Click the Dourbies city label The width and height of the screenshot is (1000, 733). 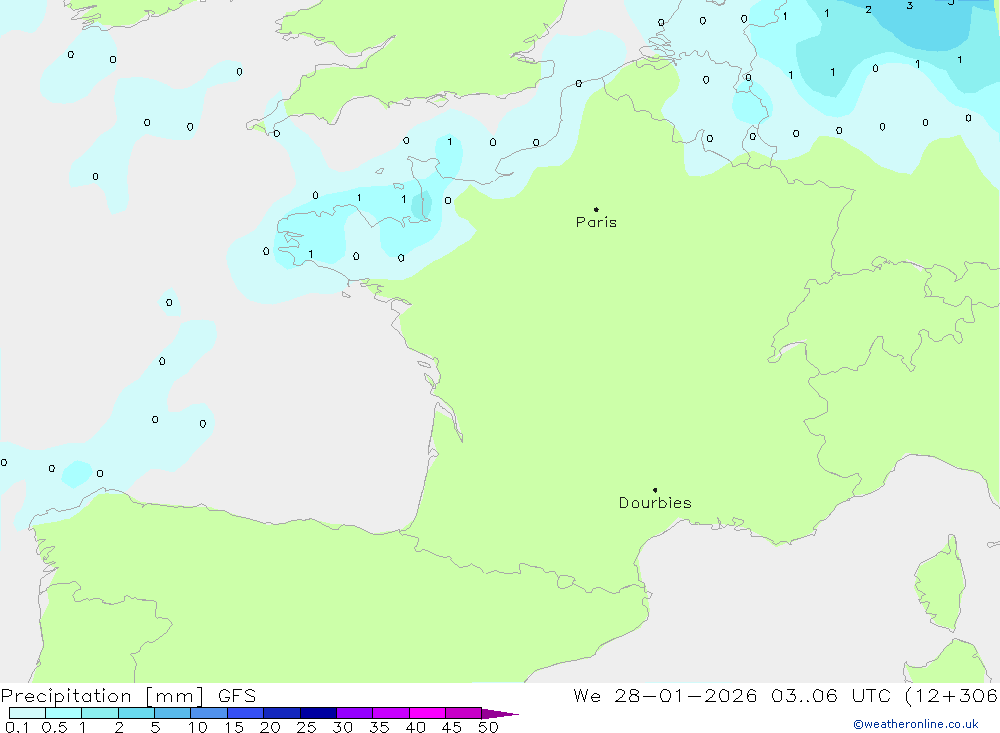pyautogui.click(x=655, y=503)
